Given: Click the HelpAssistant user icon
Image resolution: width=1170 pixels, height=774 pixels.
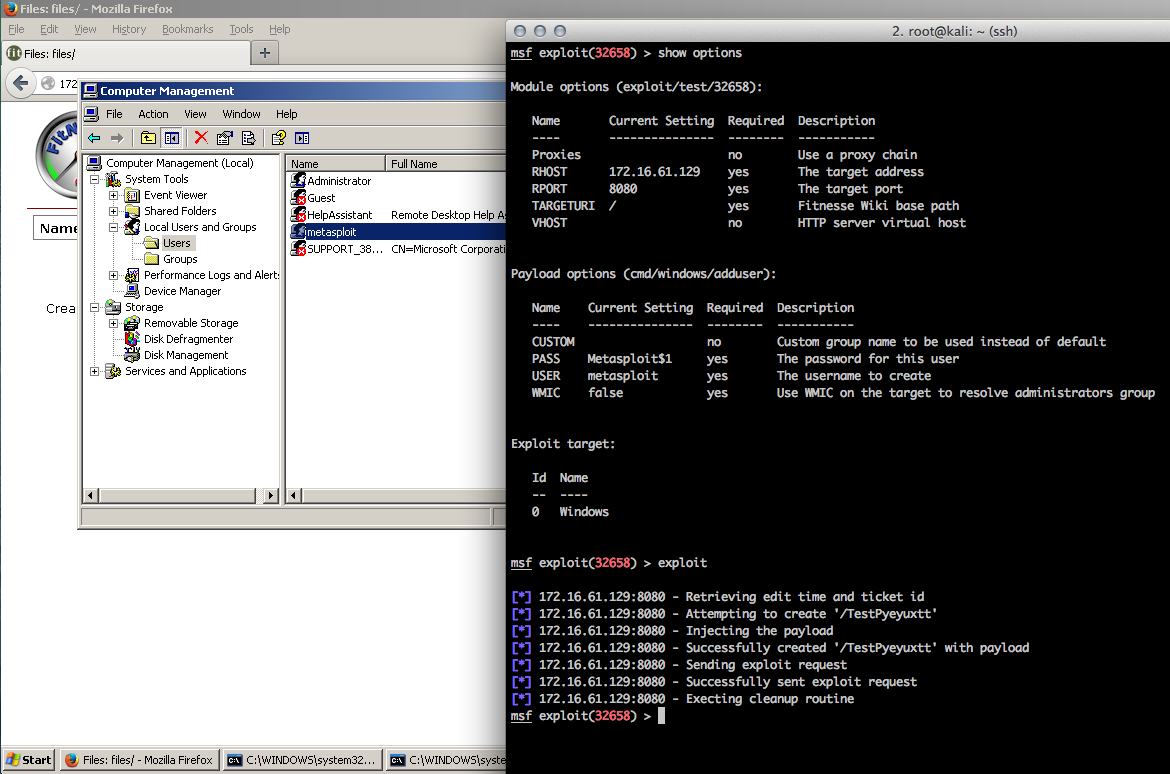Looking at the screenshot, I should point(298,215).
